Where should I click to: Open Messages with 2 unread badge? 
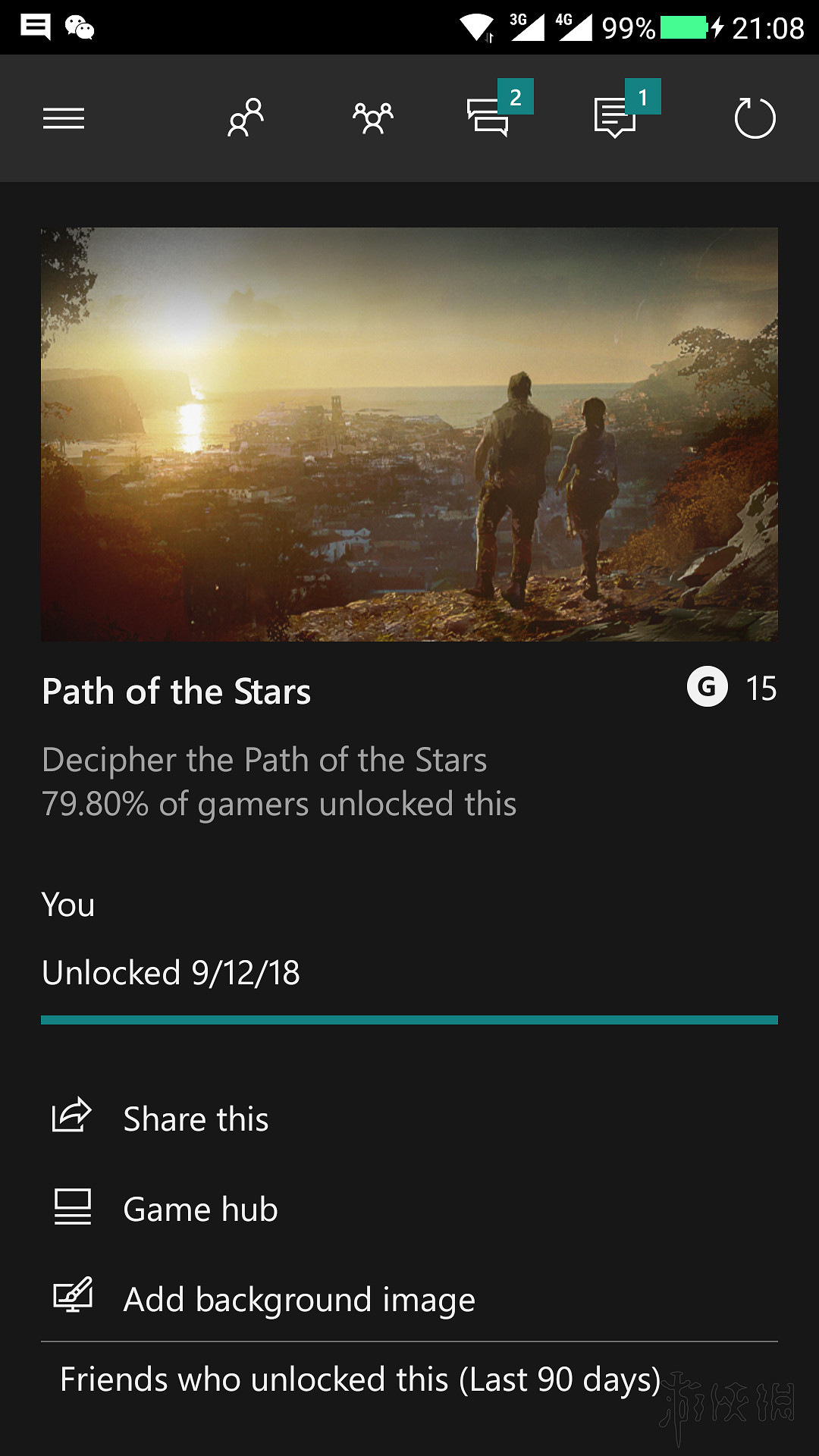click(x=489, y=118)
